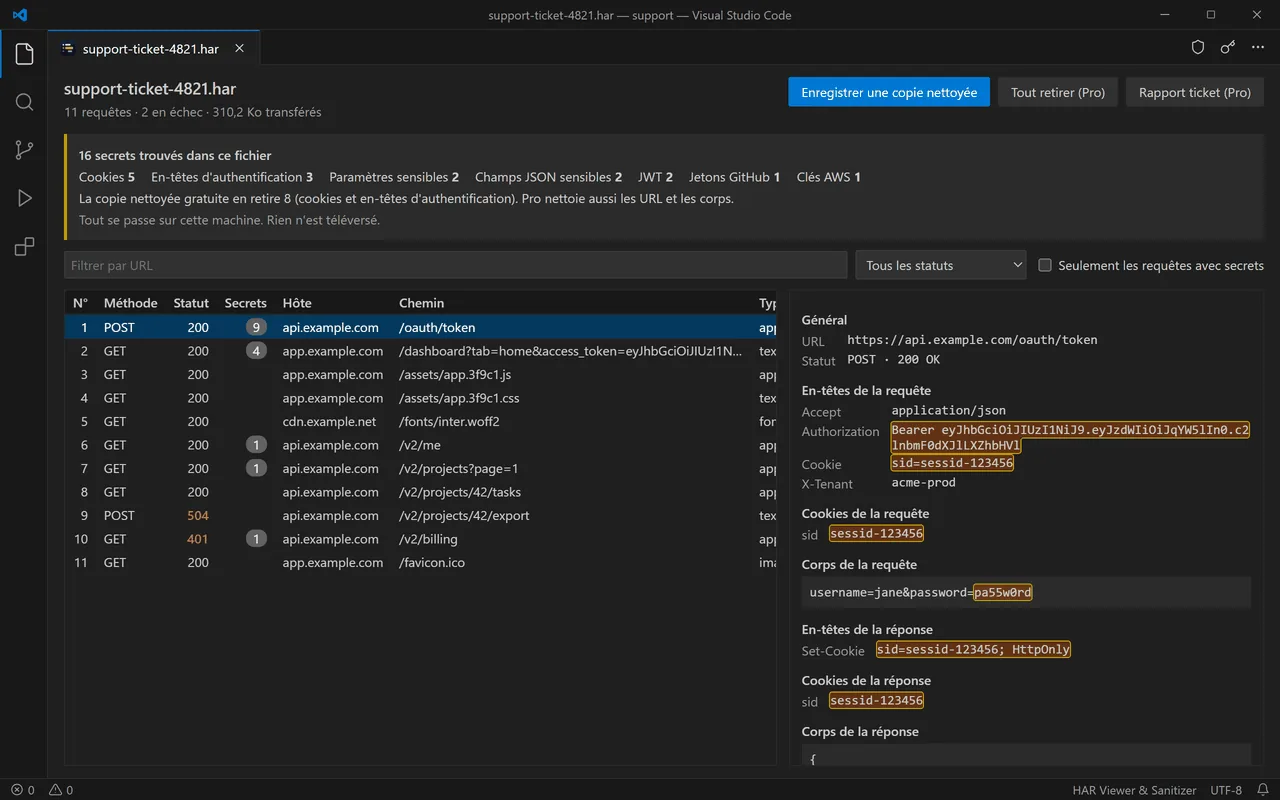Click En-têtes d'authentification 3 summary entry
The width and height of the screenshot is (1280, 800).
[232, 177]
